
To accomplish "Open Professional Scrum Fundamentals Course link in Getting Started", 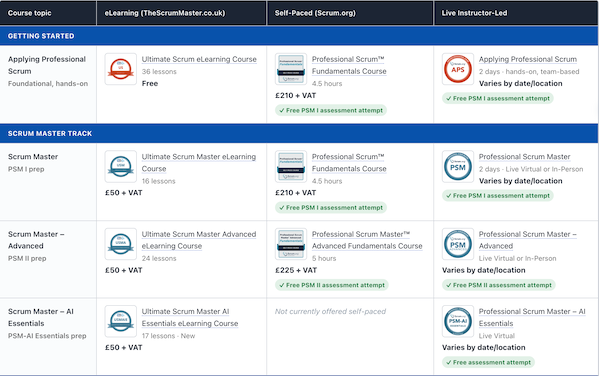I will [x=349, y=65].
